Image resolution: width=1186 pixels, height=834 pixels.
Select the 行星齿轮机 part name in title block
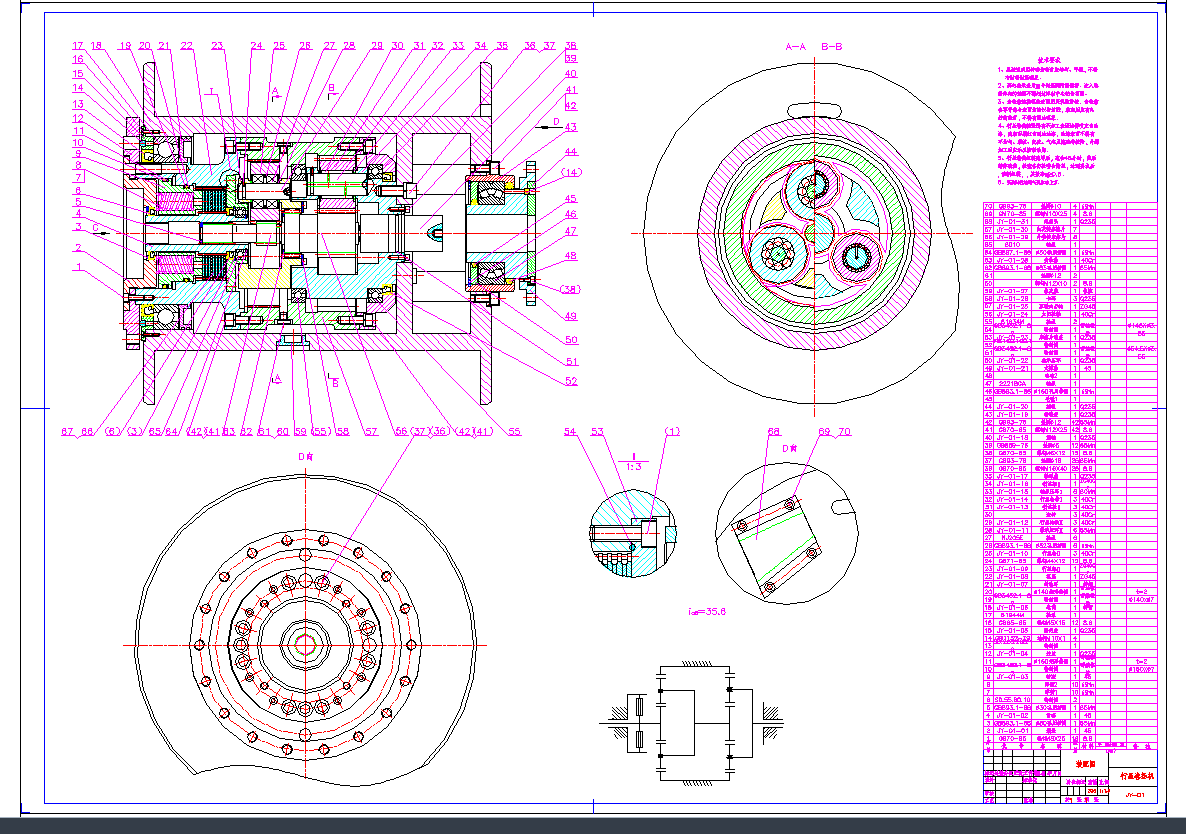click(x=1137, y=777)
